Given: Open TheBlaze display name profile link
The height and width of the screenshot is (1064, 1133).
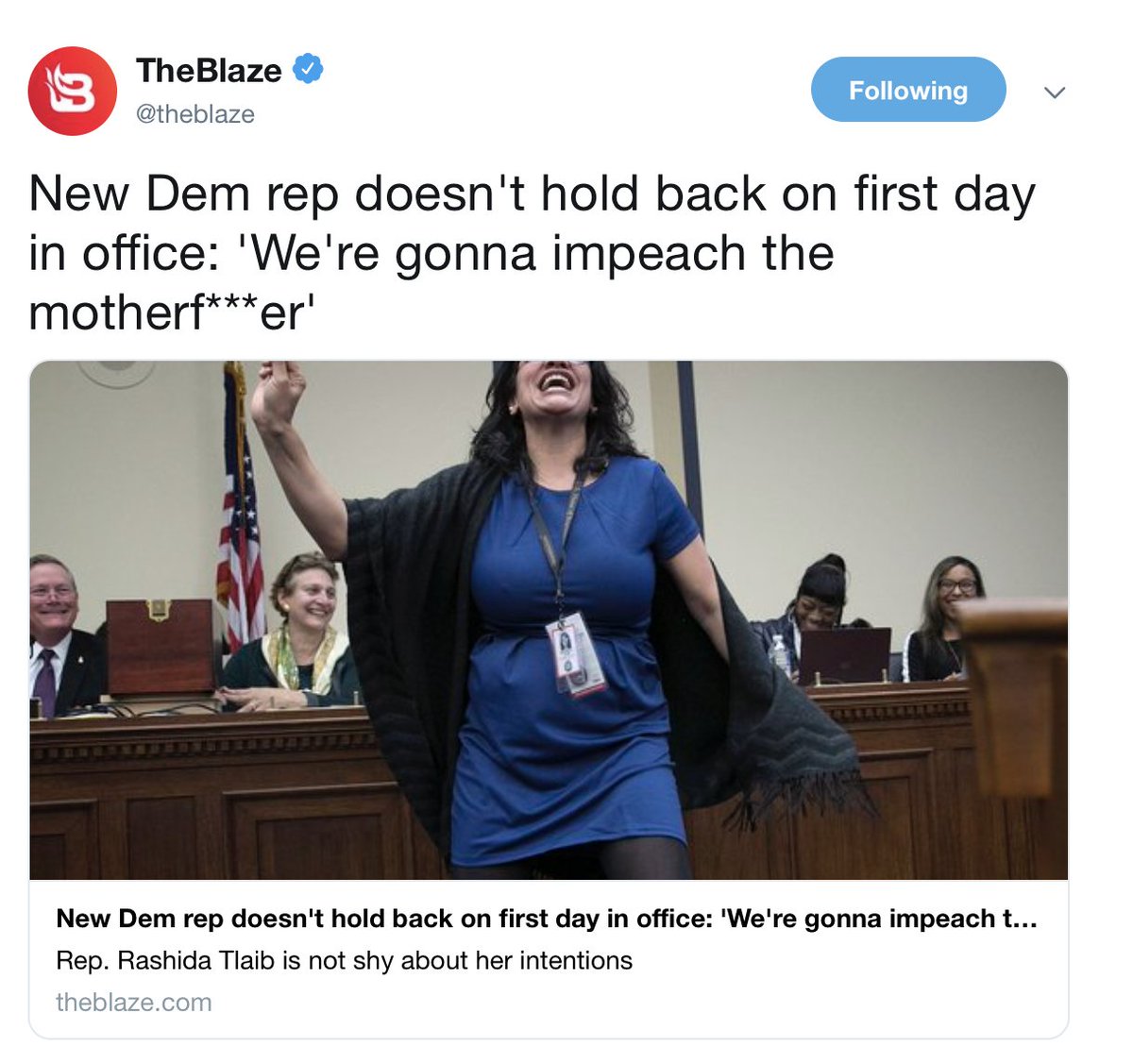Looking at the screenshot, I should click(209, 70).
